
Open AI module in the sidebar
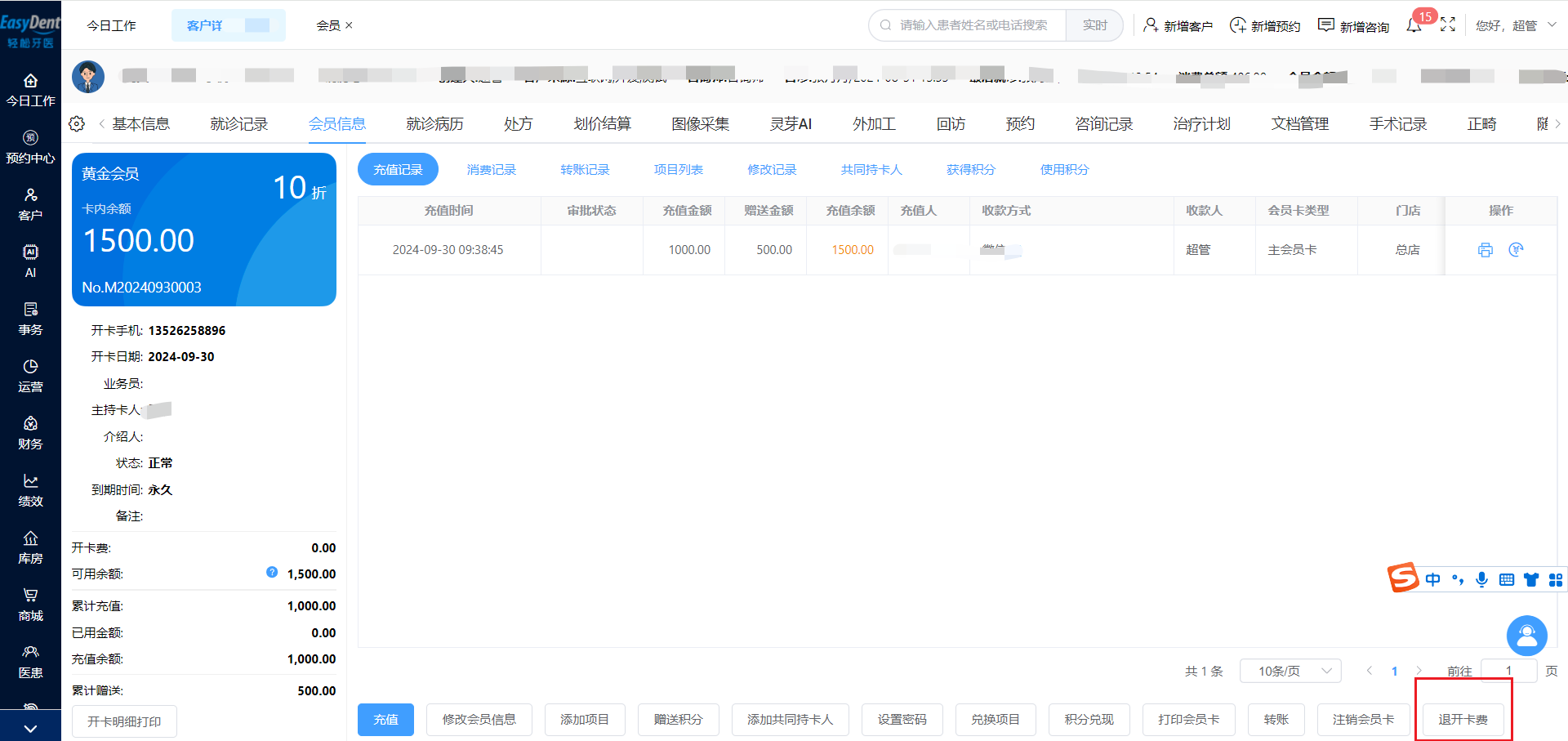[x=30, y=261]
